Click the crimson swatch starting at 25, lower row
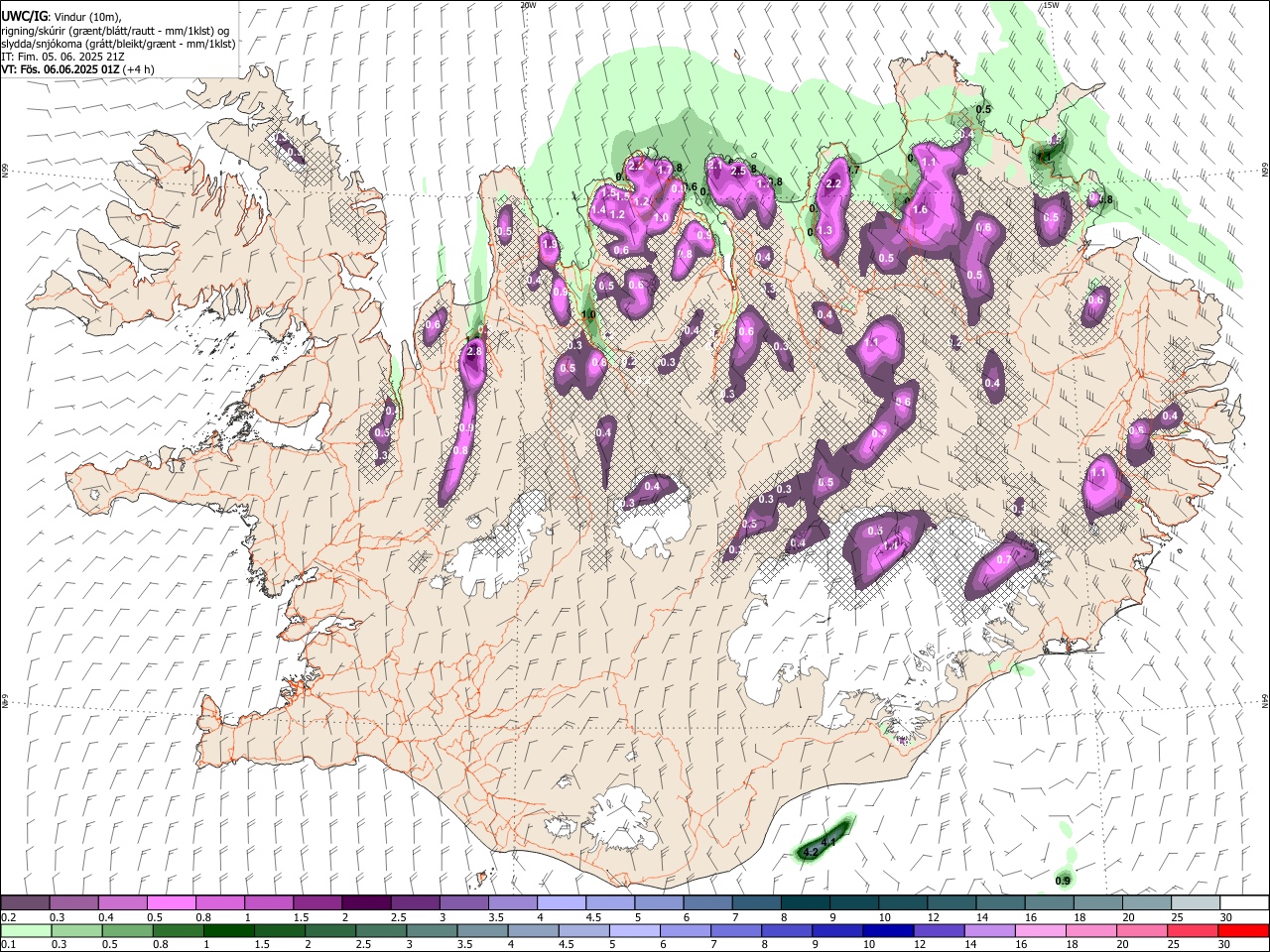The height and width of the screenshot is (952, 1270). coord(1192,930)
